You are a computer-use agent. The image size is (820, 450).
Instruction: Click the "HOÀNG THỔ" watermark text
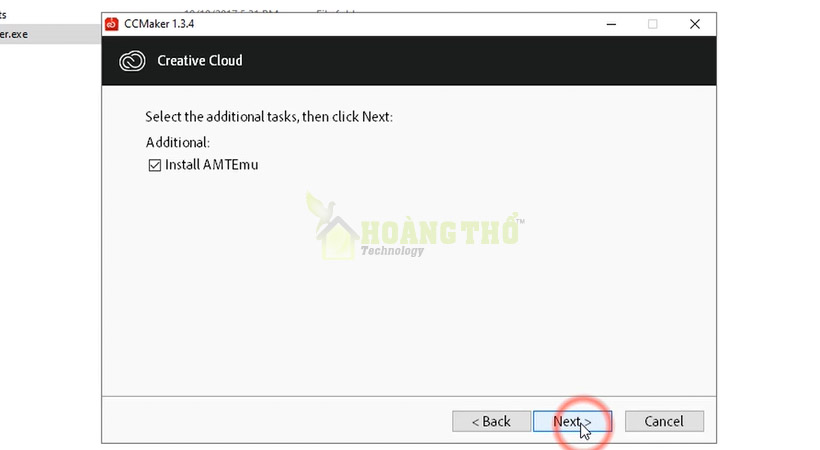pos(440,232)
